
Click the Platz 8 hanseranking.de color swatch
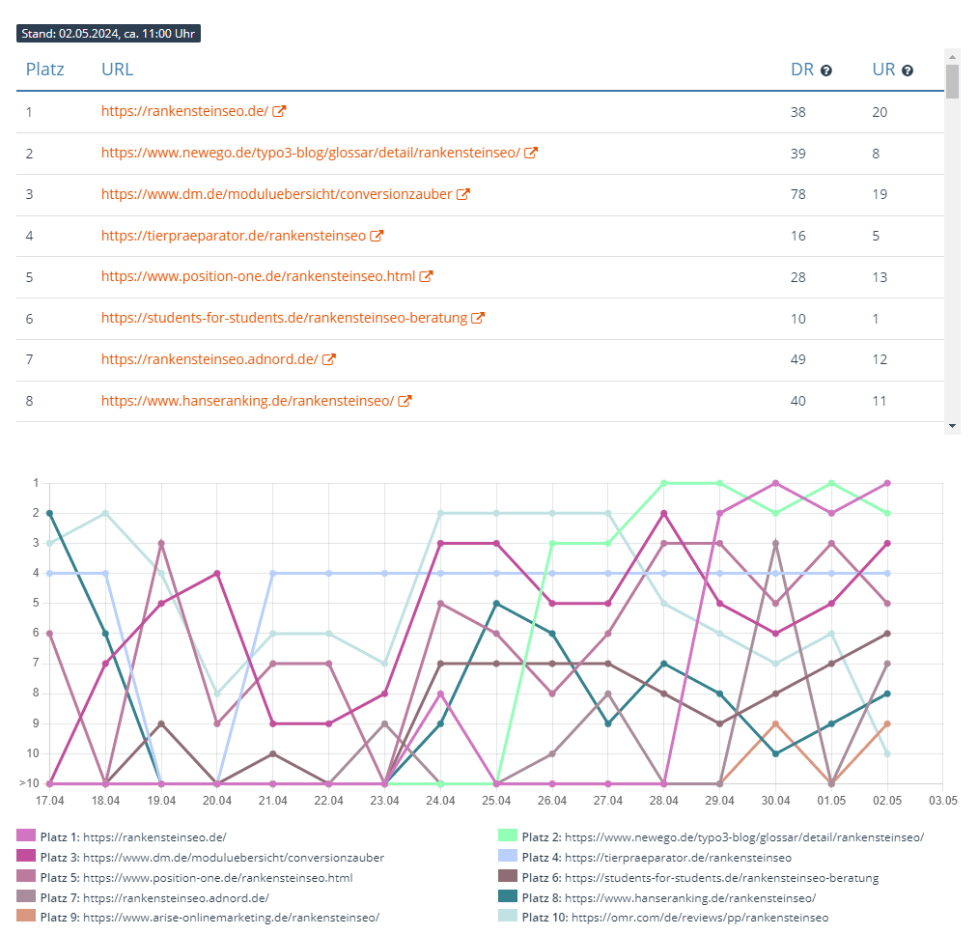507,897
